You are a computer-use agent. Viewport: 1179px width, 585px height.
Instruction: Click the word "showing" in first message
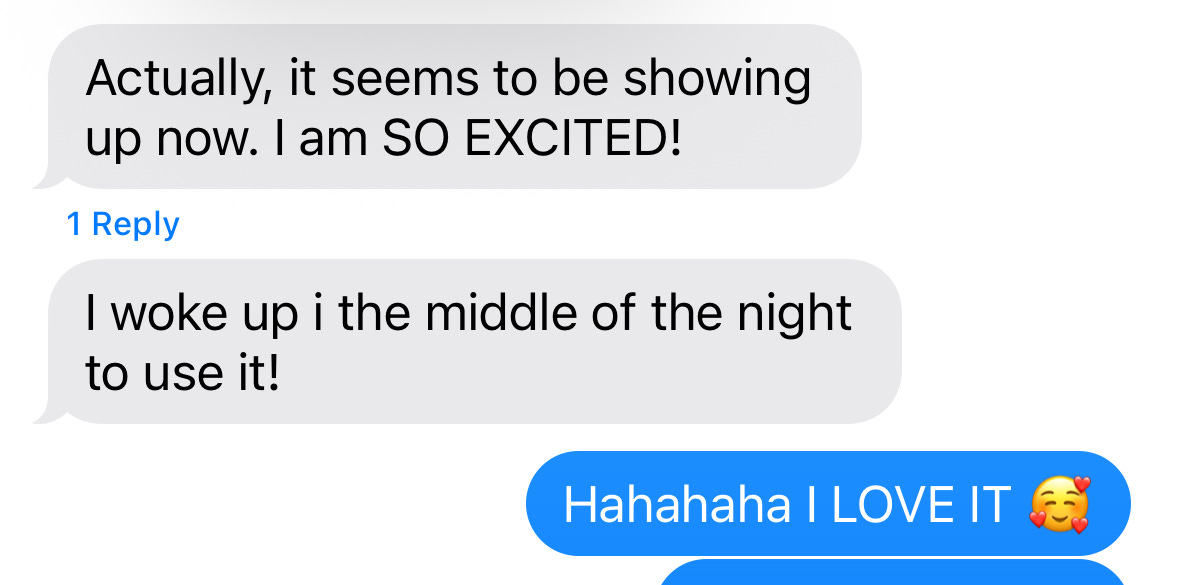pyautogui.click(x=717, y=80)
